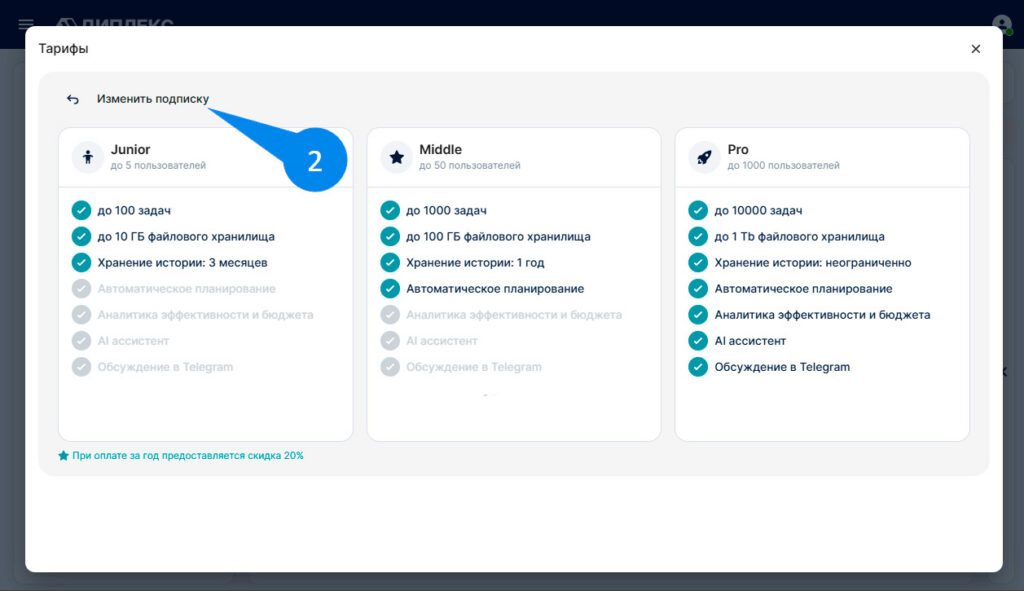Viewport: 1024px width, 591px height.
Task: Click Junior's до 10 ГБ файлового хранилища item
Action: 173,236
